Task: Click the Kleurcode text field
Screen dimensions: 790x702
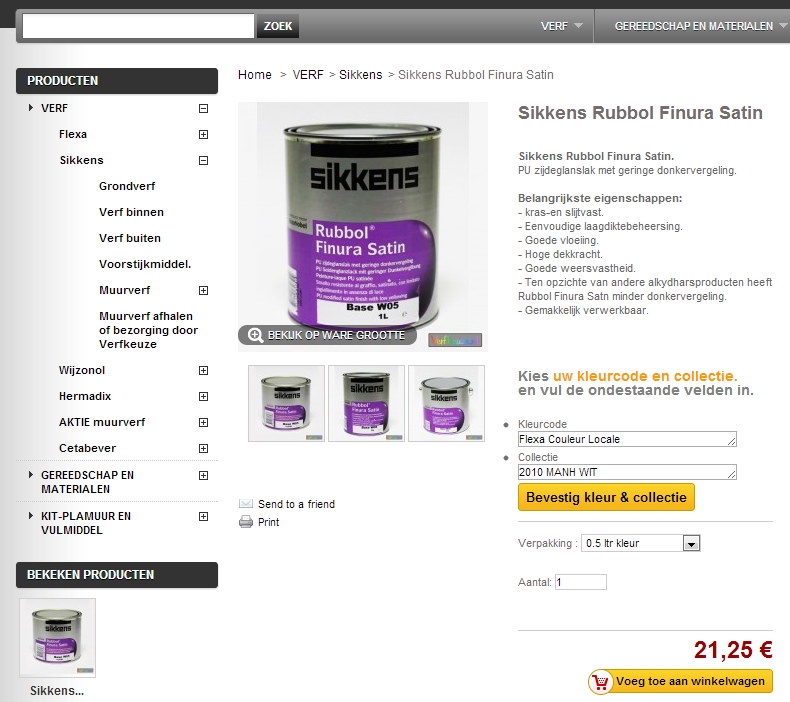Action: point(627,439)
